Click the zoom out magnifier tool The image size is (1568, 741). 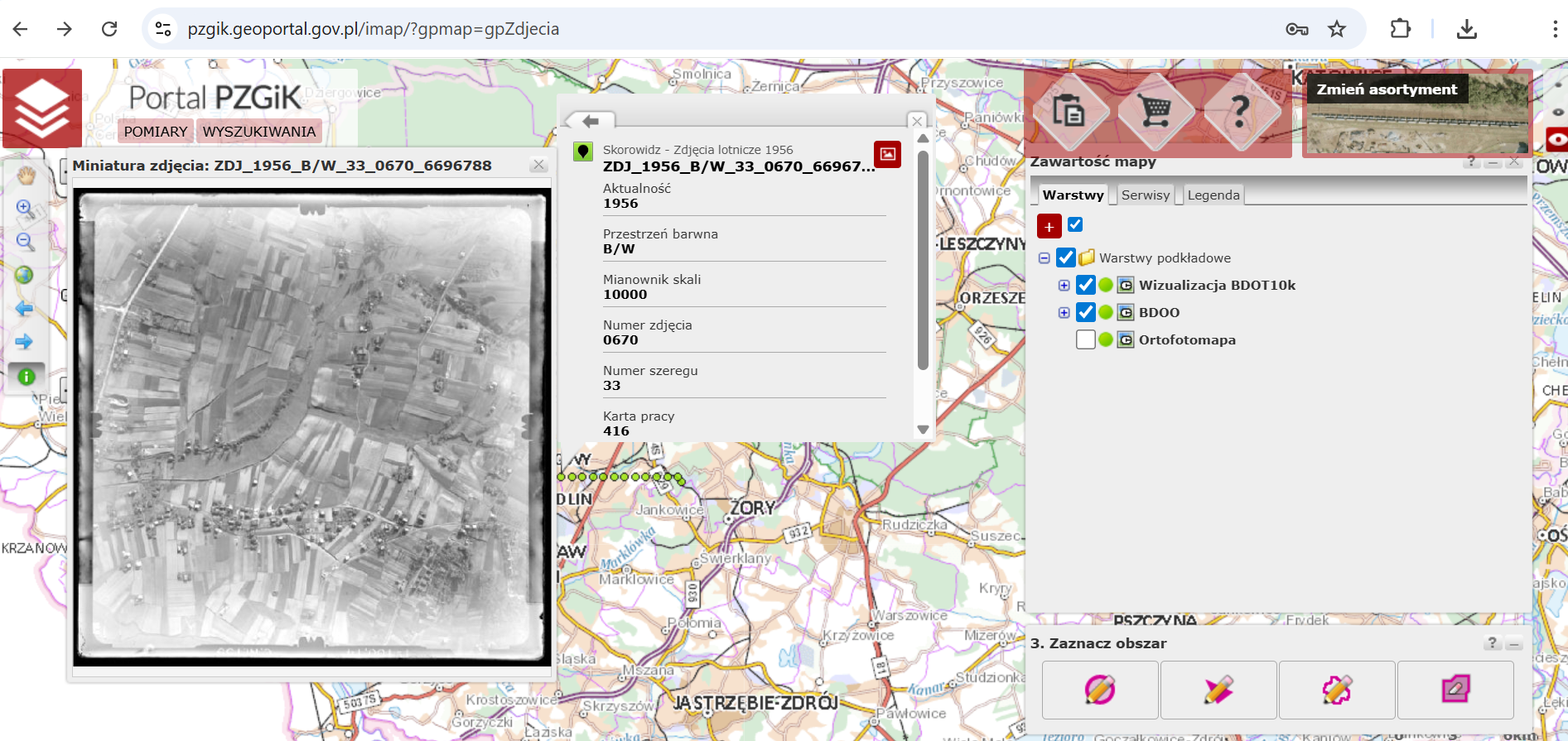[x=26, y=242]
